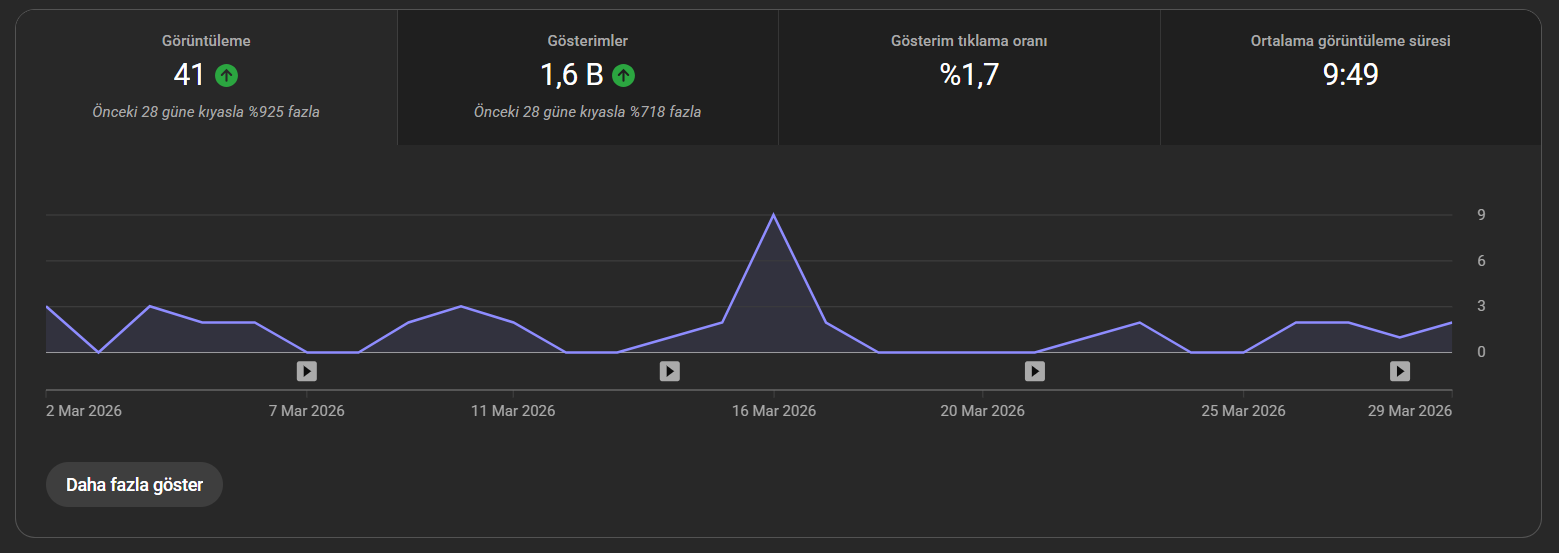Click the 29 Mar 2026 axis label
This screenshot has width=1559, height=553.
1409,411
